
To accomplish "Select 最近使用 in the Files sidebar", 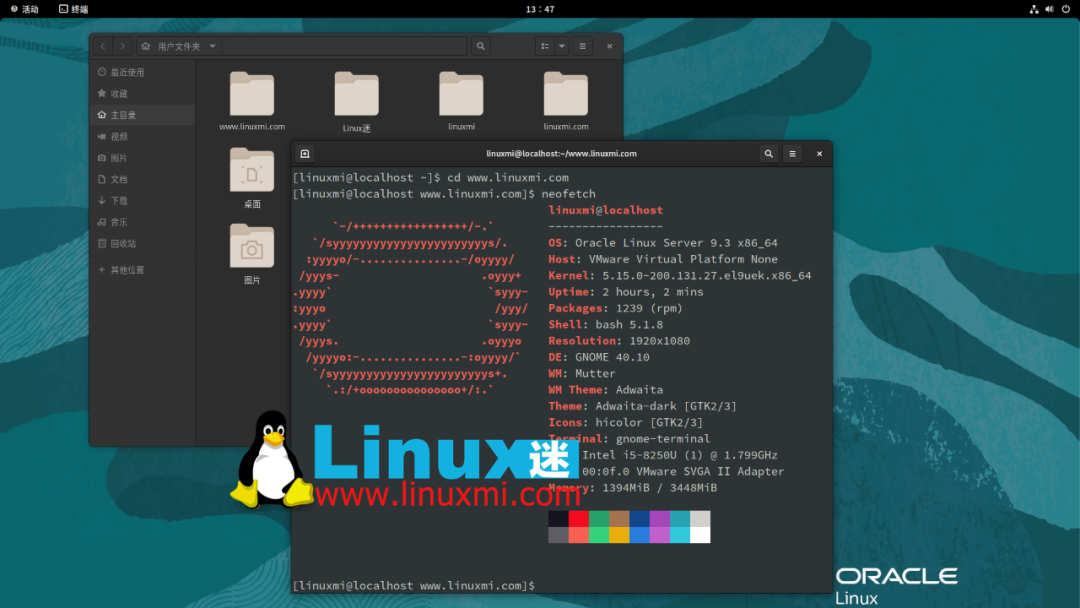I will coord(143,72).
